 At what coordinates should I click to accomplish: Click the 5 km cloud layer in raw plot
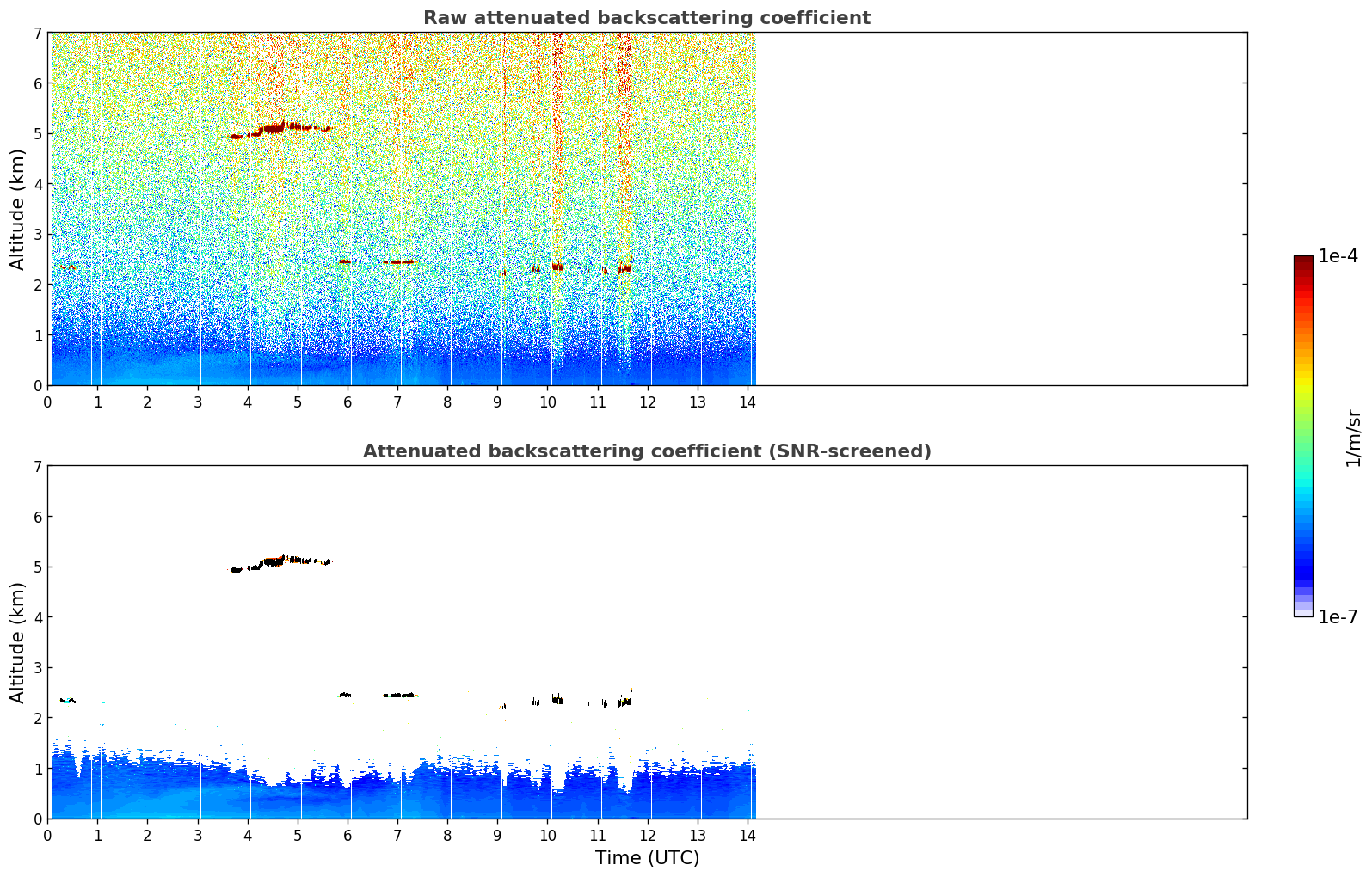(281, 129)
